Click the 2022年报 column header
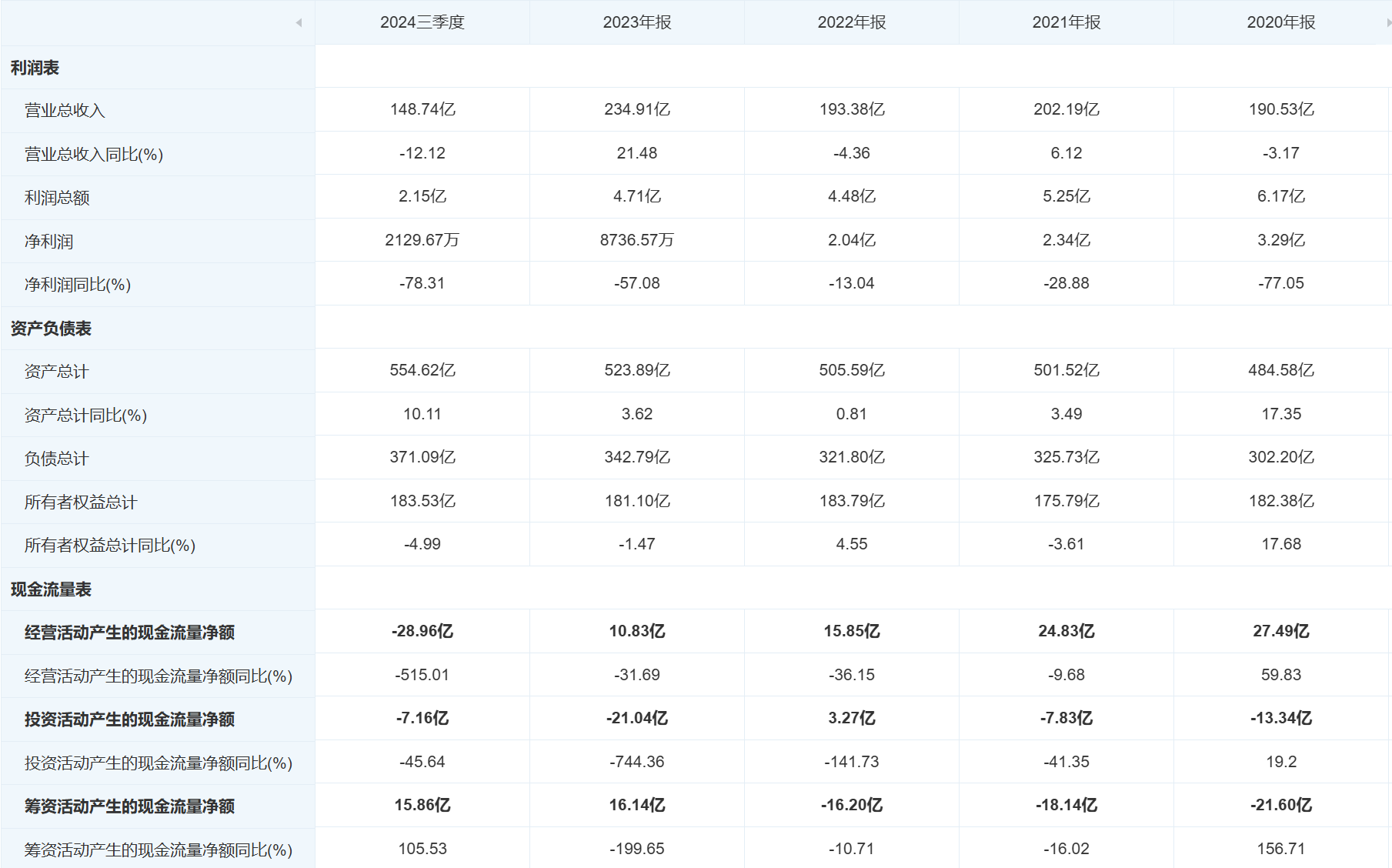 pos(851,22)
